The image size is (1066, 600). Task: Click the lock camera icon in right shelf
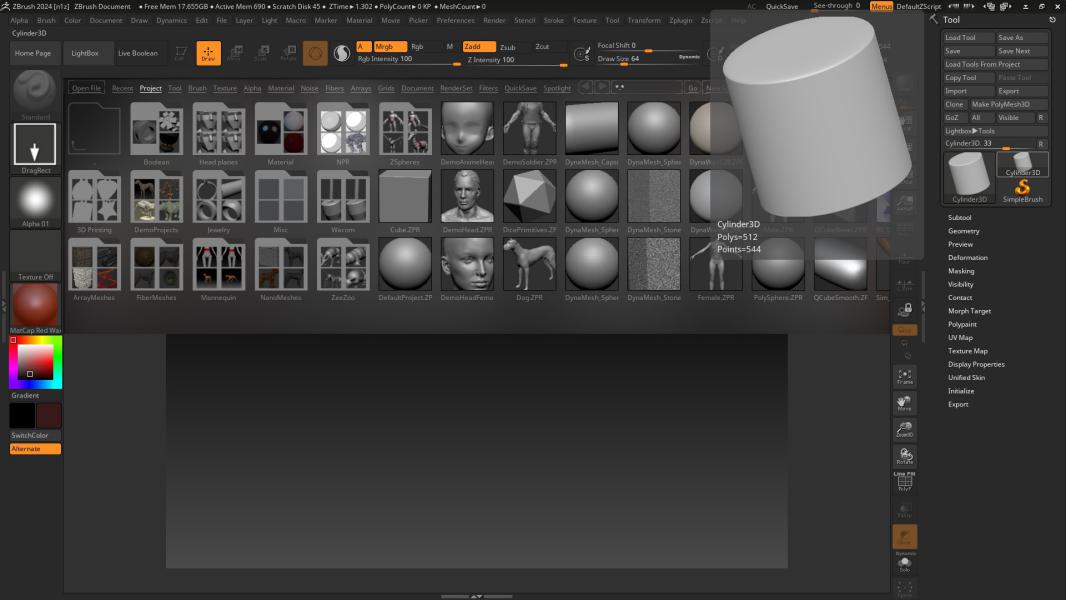coord(904,311)
